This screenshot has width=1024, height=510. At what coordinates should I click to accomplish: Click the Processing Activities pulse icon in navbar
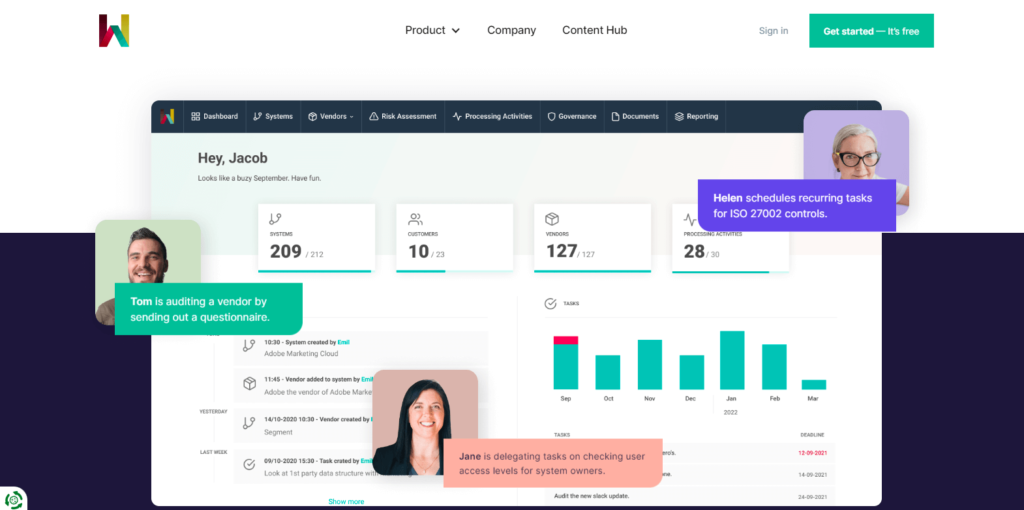(x=457, y=116)
